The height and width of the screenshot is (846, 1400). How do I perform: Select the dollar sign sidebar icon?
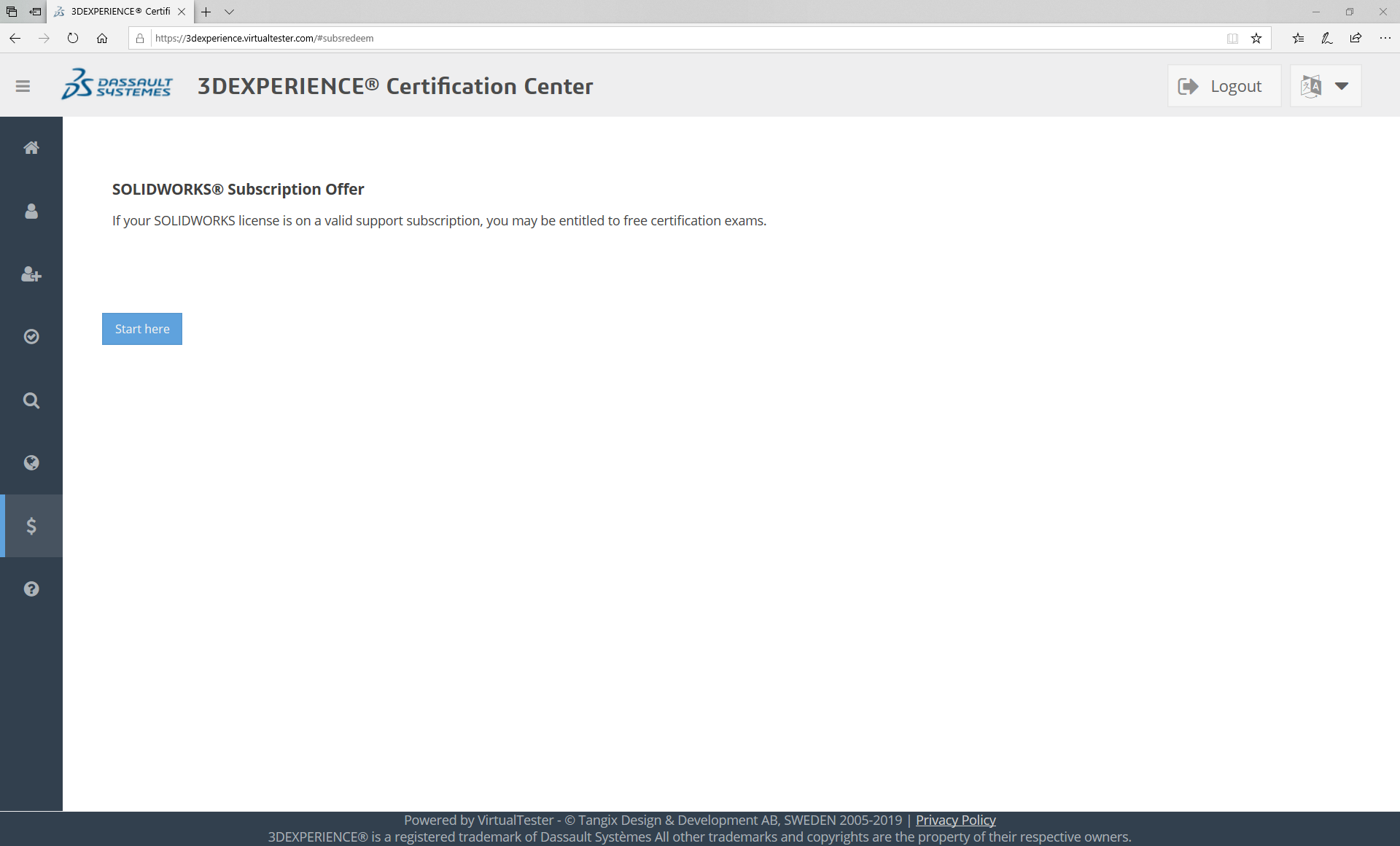pyautogui.click(x=31, y=526)
